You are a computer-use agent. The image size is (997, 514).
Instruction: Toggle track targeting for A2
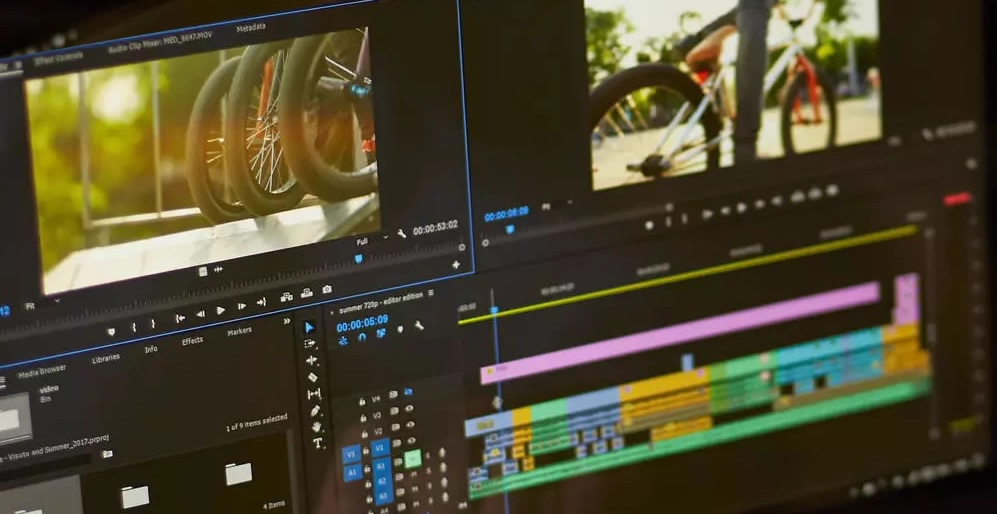[x=381, y=482]
